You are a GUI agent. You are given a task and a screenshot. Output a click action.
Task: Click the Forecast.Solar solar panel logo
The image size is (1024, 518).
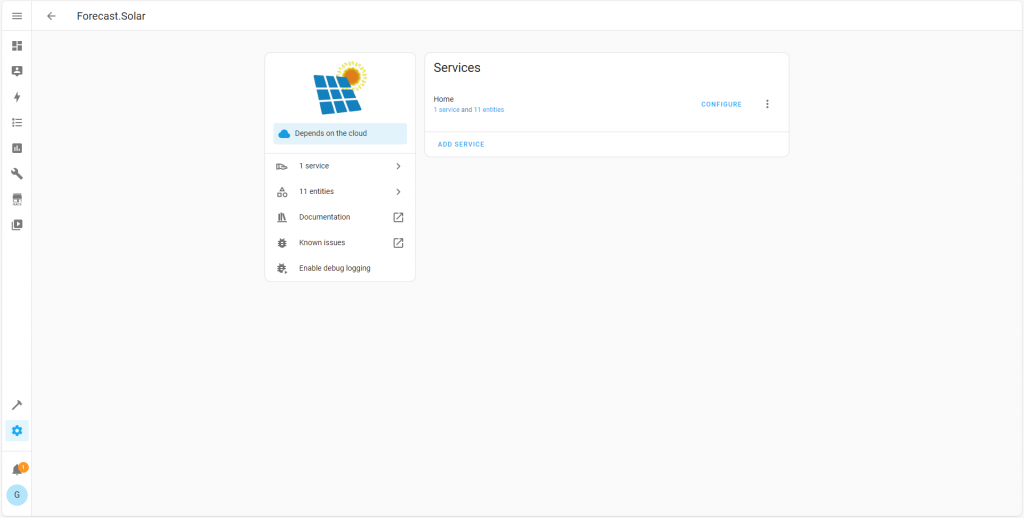point(340,88)
